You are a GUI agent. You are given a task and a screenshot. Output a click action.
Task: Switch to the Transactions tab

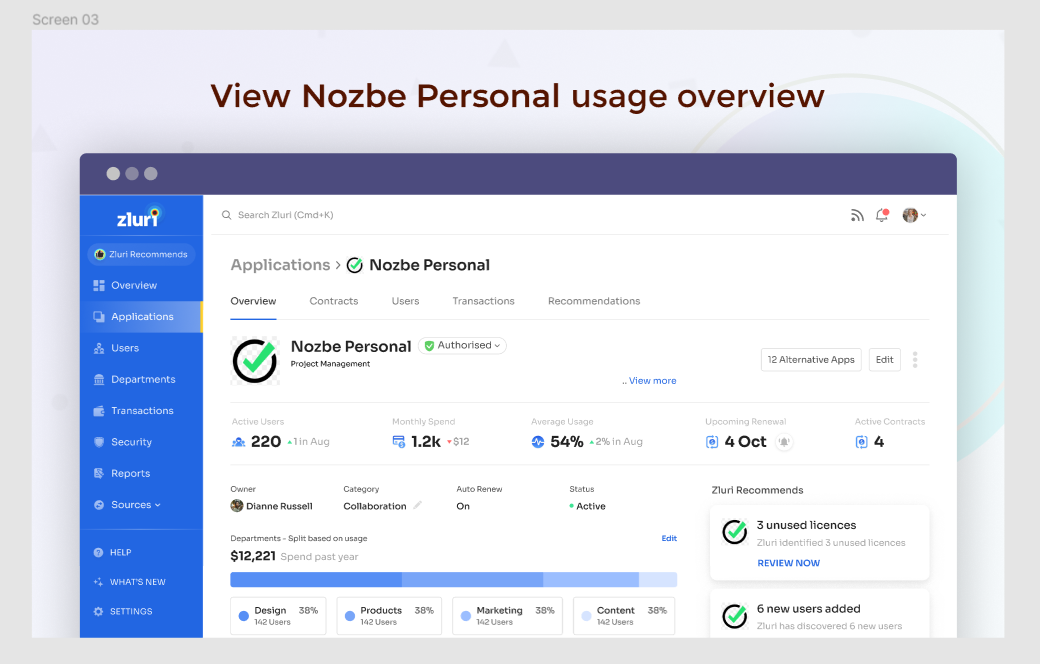tap(484, 301)
